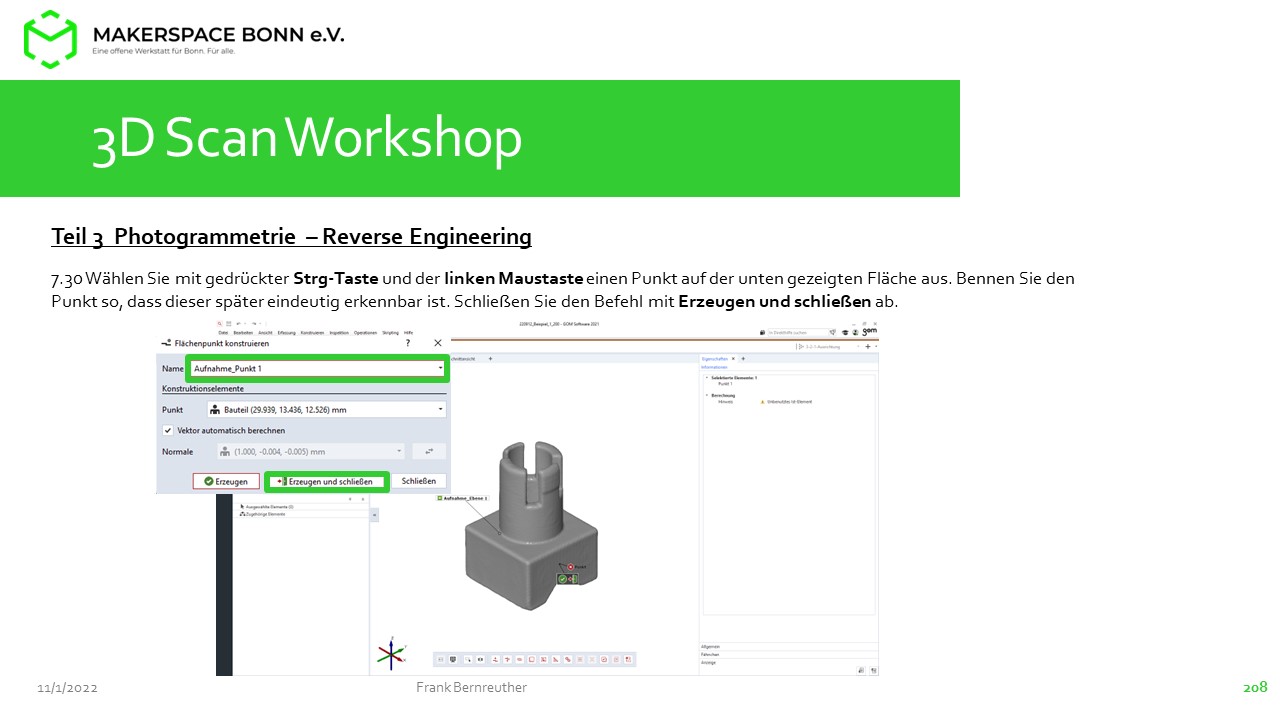Image resolution: width=1280 pixels, height=720 pixels.
Task: Click the green checkmark on the 3D model
Action: (x=563, y=579)
